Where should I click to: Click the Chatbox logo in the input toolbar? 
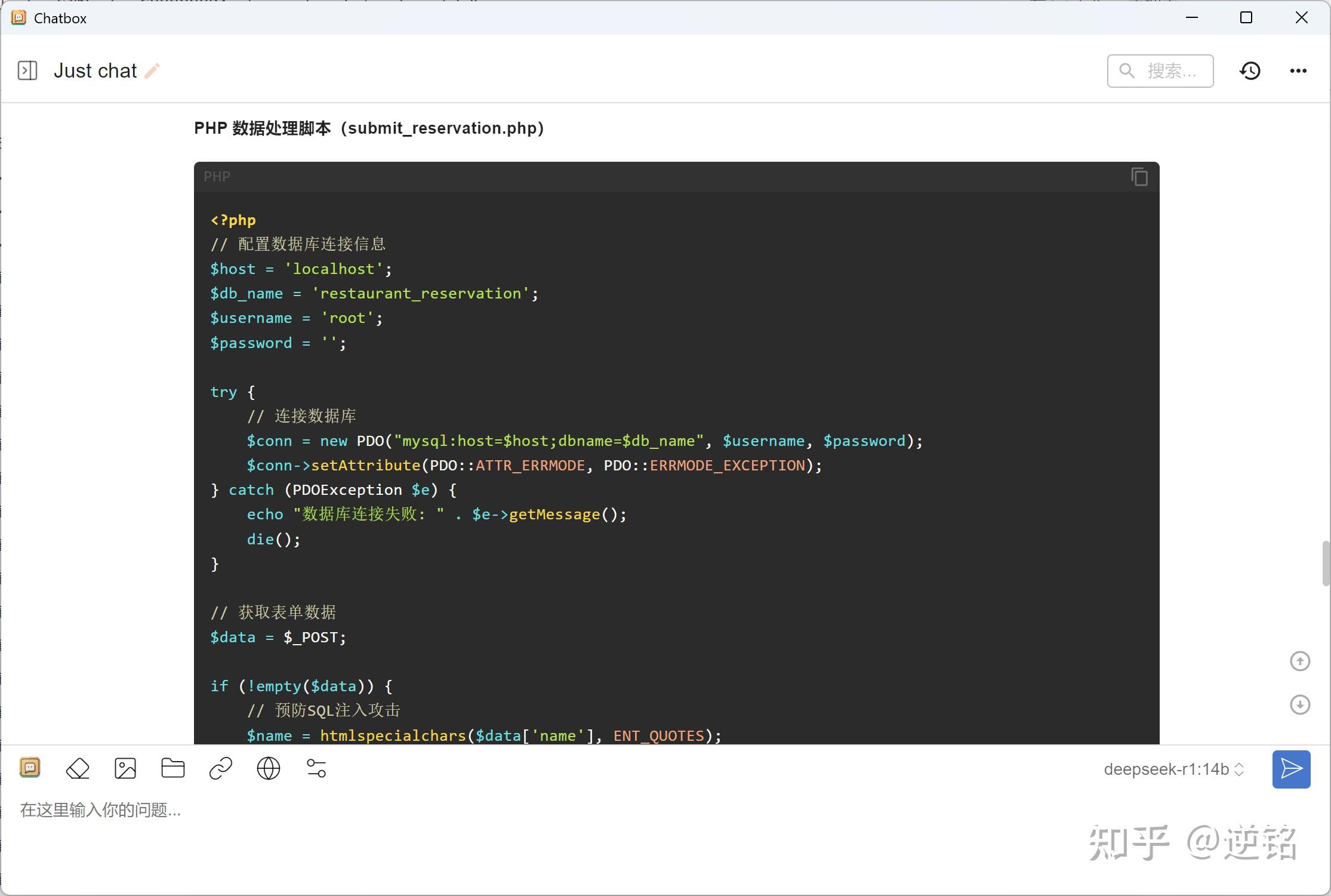[x=30, y=768]
